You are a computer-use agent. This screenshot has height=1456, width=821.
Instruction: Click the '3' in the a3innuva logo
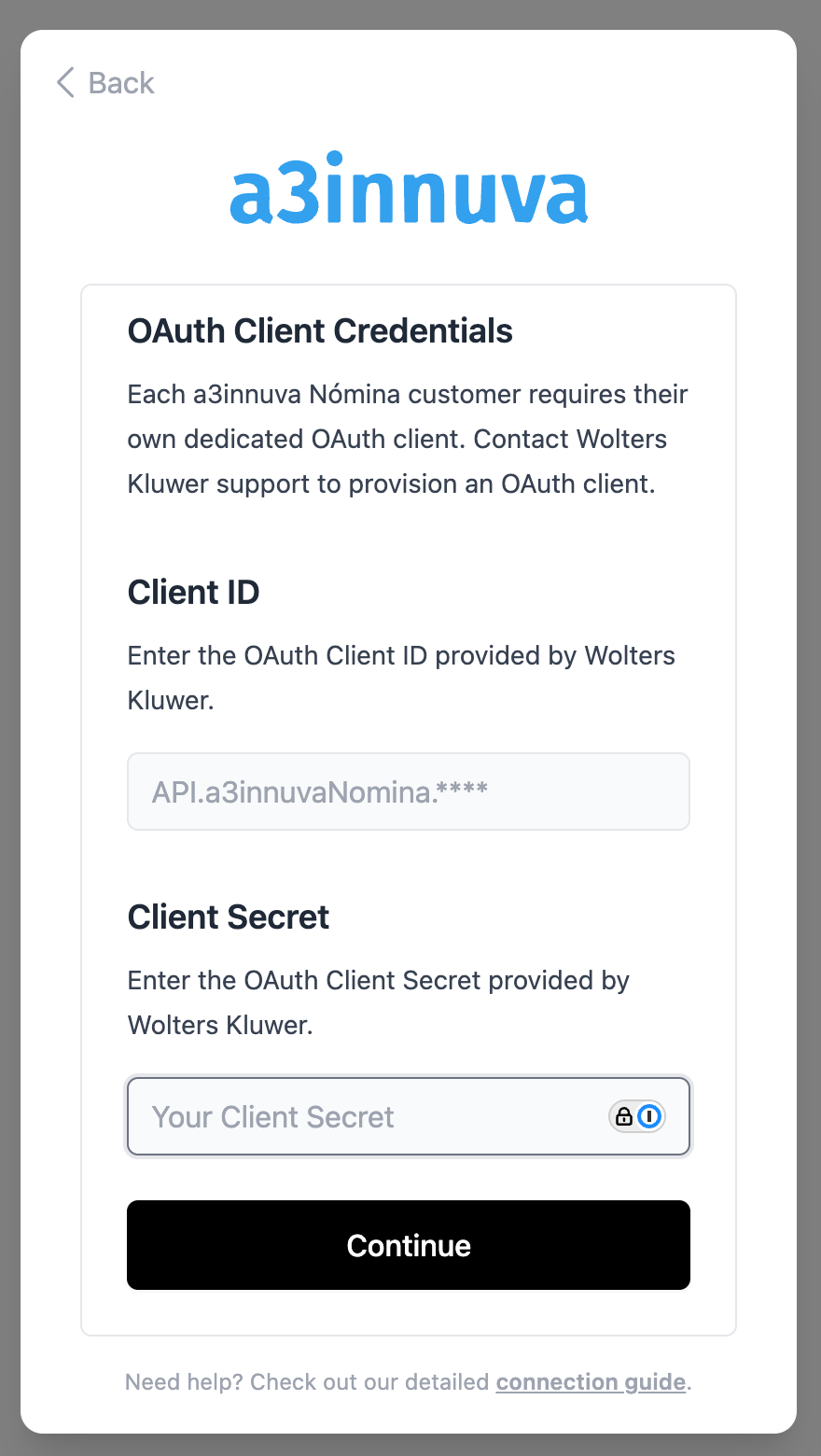(297, 189)
